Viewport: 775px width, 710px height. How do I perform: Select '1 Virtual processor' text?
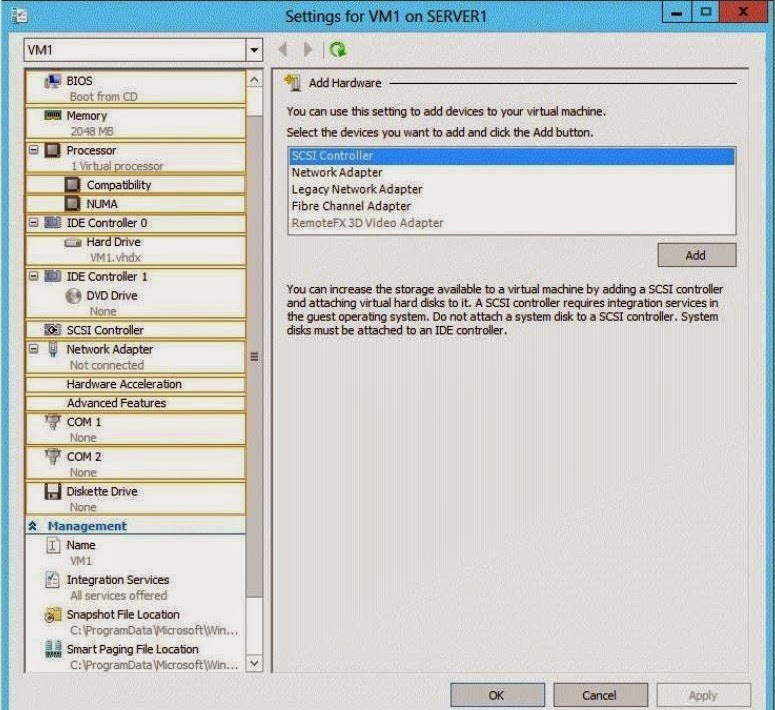point(117,166)
